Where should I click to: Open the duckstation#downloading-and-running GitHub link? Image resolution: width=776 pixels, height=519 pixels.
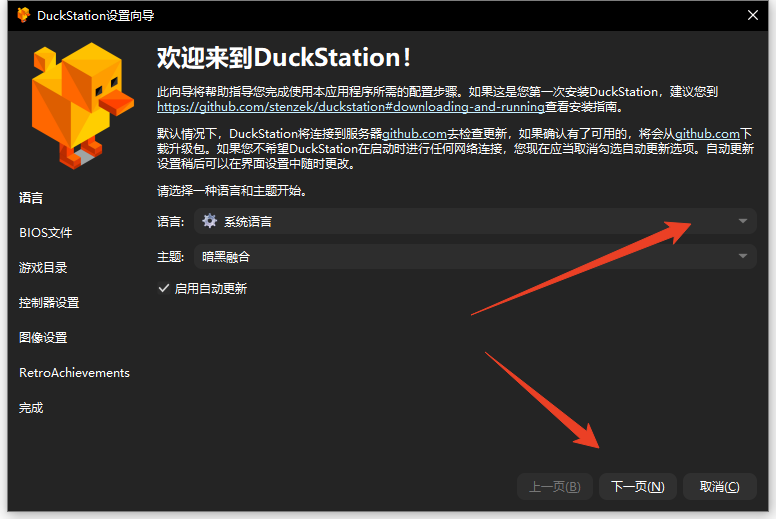[x=351, y=107]
